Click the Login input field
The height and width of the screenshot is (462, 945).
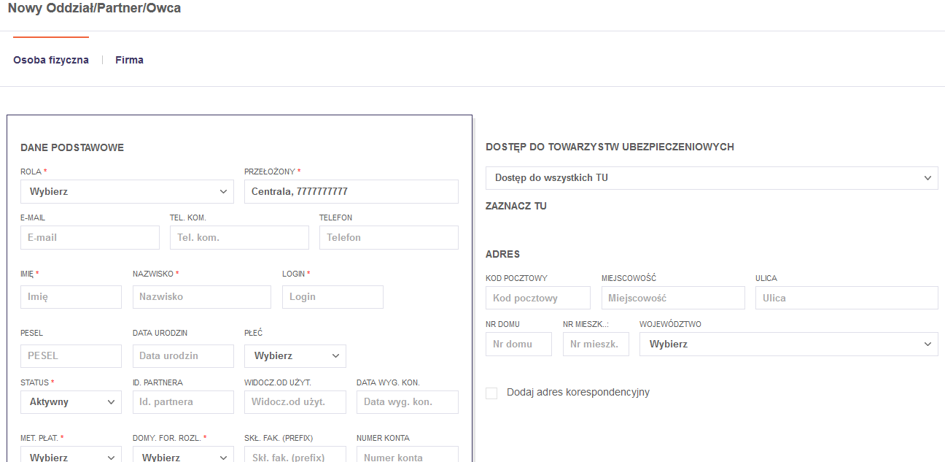click(x=333, y=297)
